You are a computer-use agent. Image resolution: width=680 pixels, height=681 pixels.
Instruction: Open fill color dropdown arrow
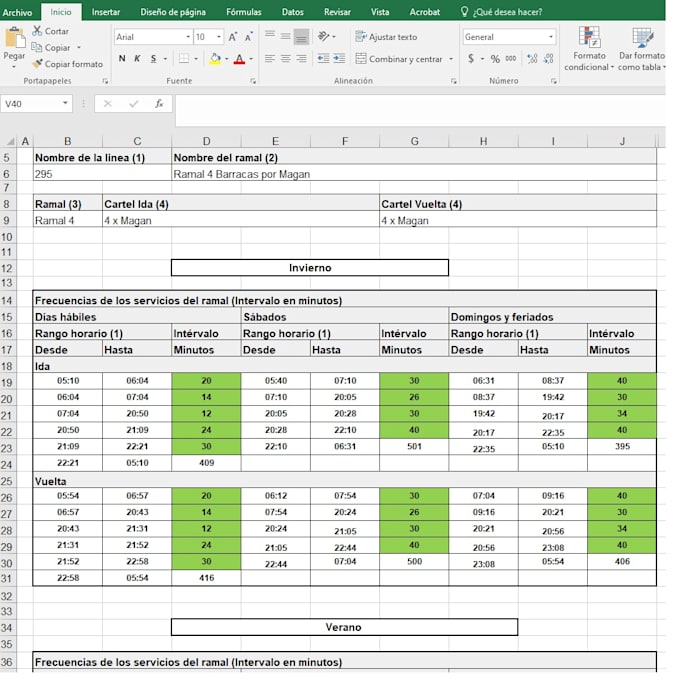(227, 59)
